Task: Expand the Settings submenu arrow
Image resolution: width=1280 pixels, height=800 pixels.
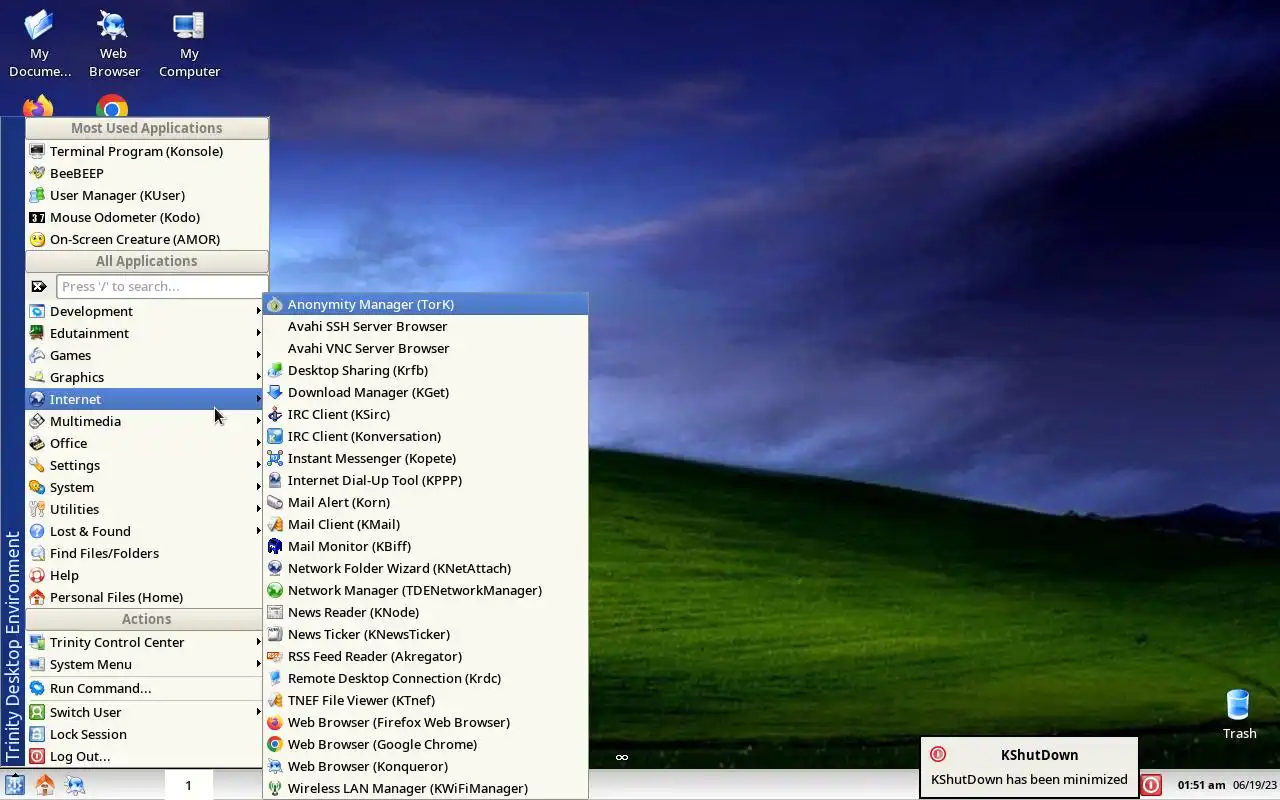Action: pyautogui.click(x=259, y=465)
